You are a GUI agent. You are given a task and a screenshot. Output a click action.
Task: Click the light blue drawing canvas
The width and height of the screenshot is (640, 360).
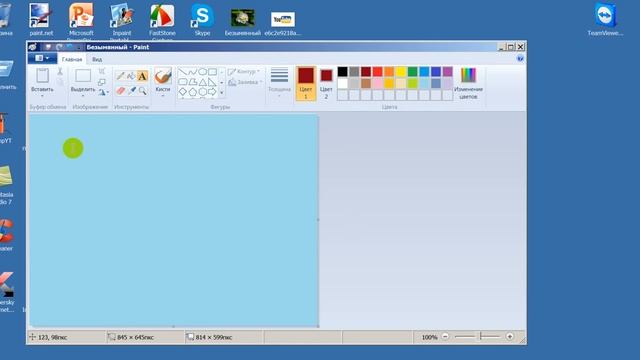point(174,220)
